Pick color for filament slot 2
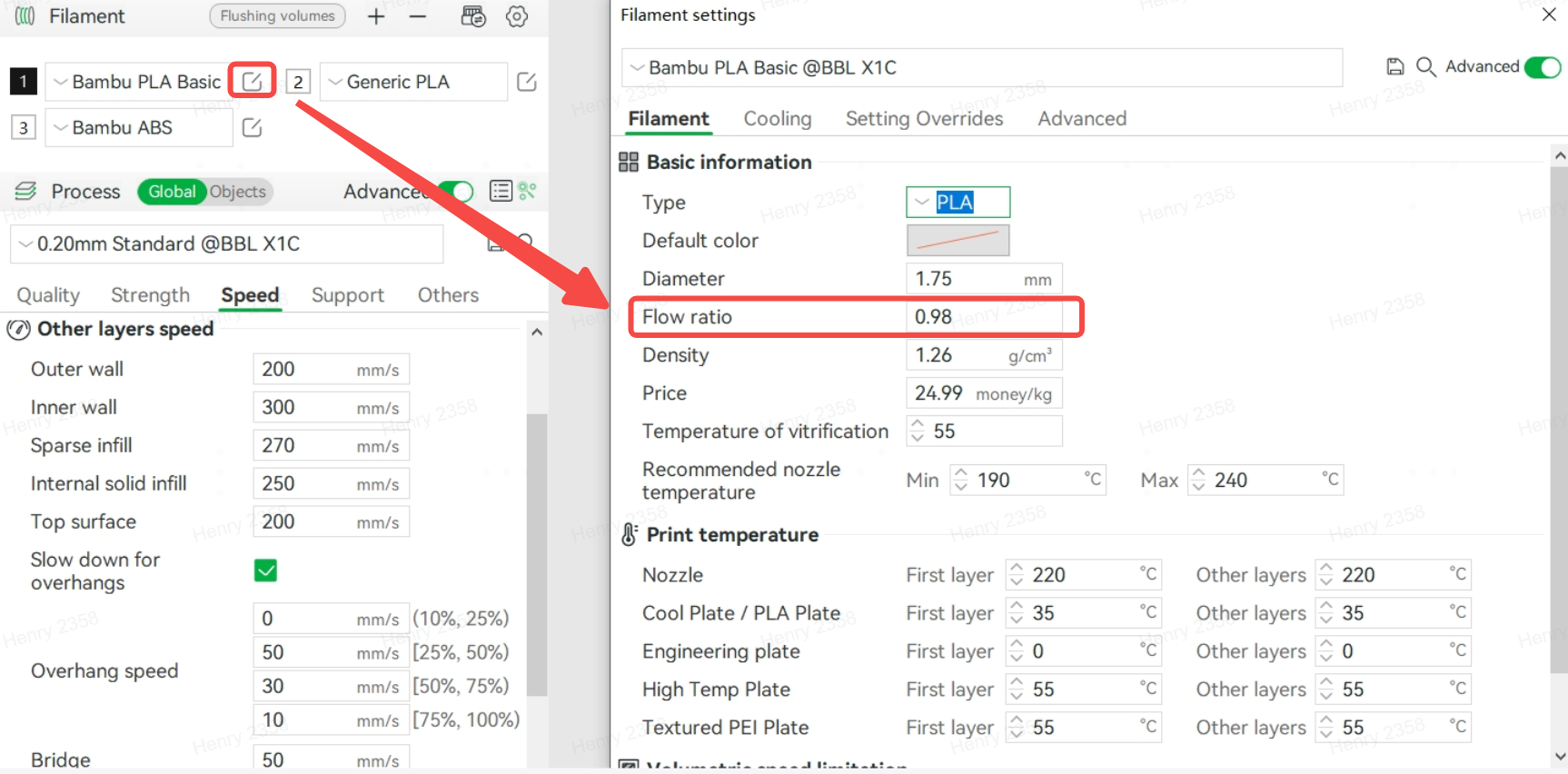 click(298, 82)
